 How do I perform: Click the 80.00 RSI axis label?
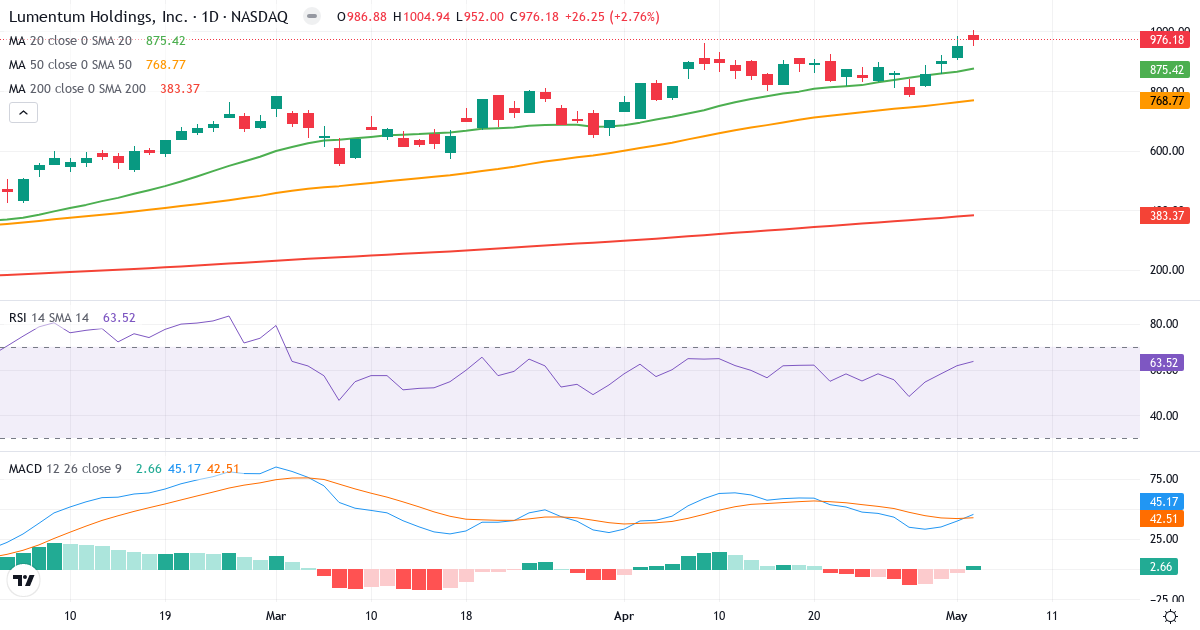(1163, 324)
